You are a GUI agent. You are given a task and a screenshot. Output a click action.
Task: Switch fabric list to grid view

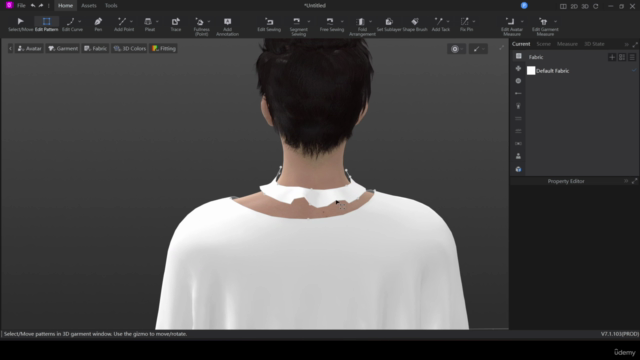point(622,57)
